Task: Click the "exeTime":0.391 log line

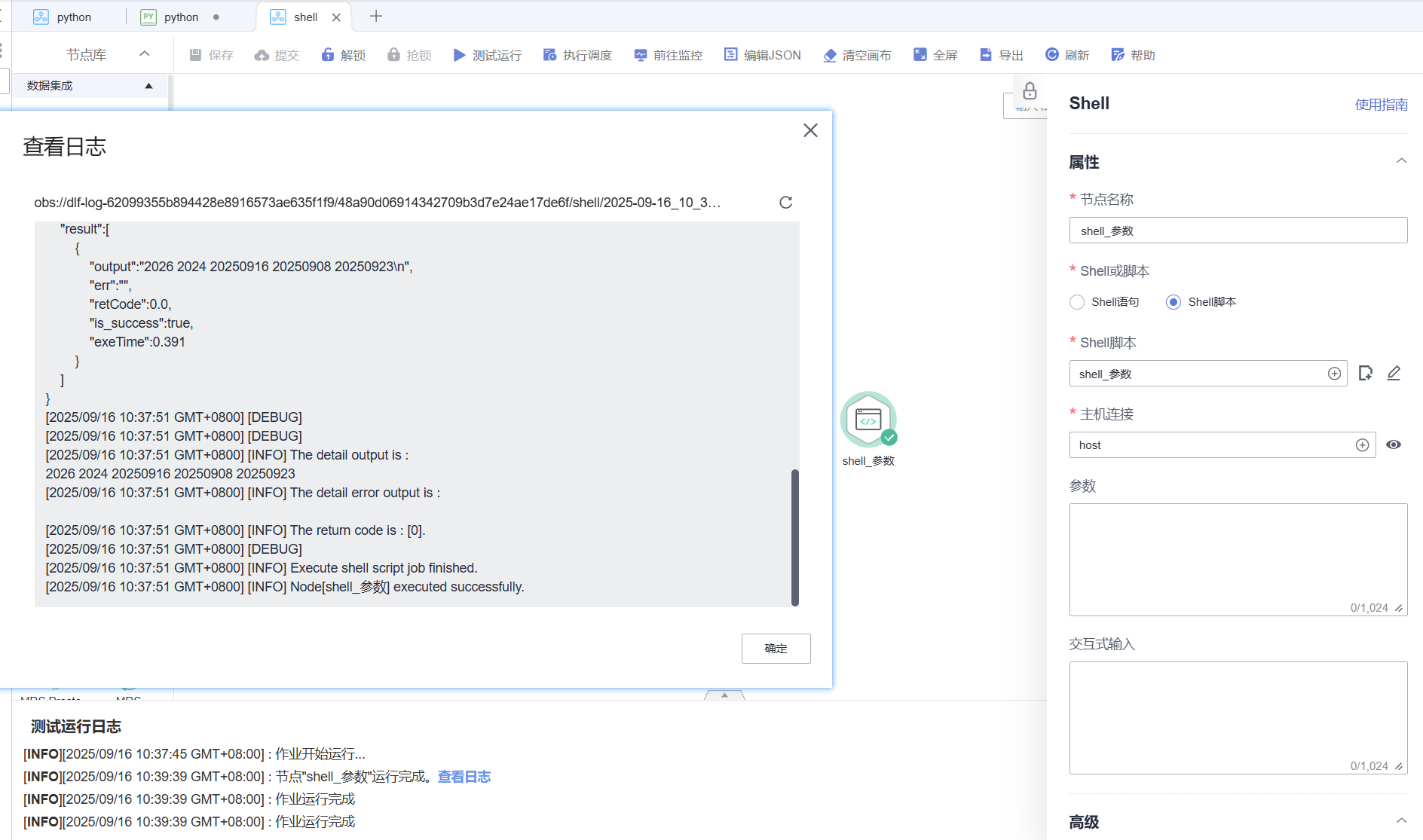Action: click(x=137, y=342)
